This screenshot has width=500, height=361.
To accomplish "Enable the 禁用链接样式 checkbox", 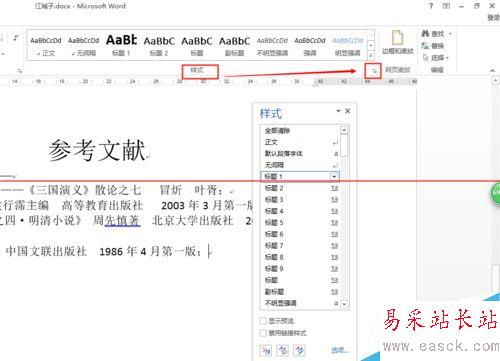I will [x=263, y=333].
